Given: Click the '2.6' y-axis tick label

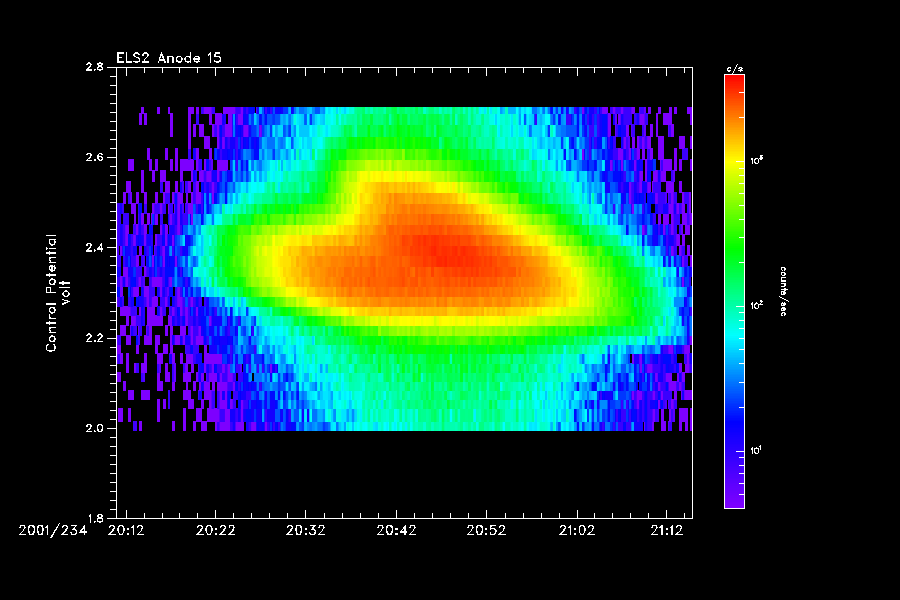Looking at the screenshot, I should pos(95,157).
